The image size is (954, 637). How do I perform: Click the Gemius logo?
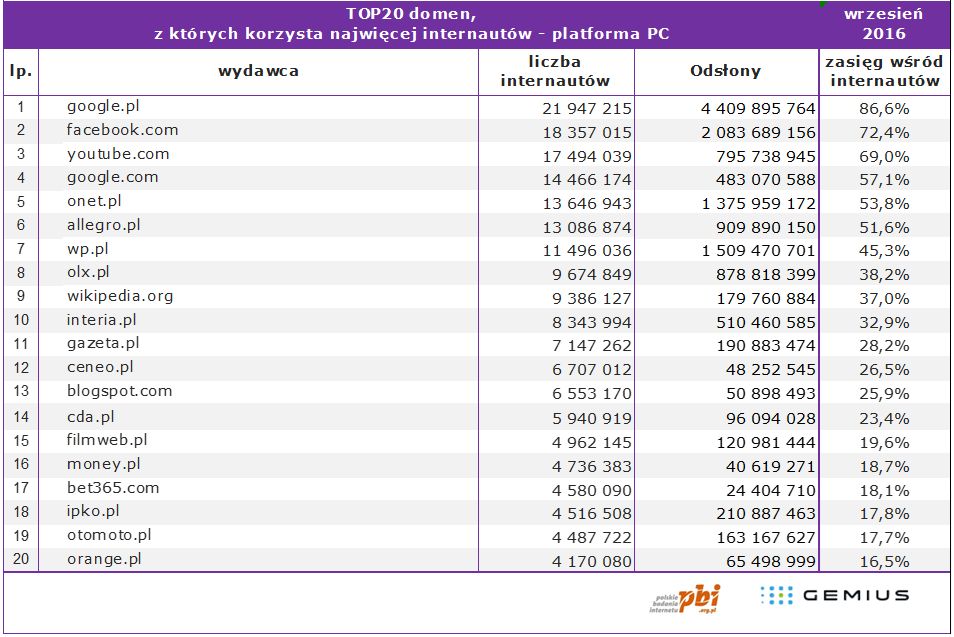[835, 595]
